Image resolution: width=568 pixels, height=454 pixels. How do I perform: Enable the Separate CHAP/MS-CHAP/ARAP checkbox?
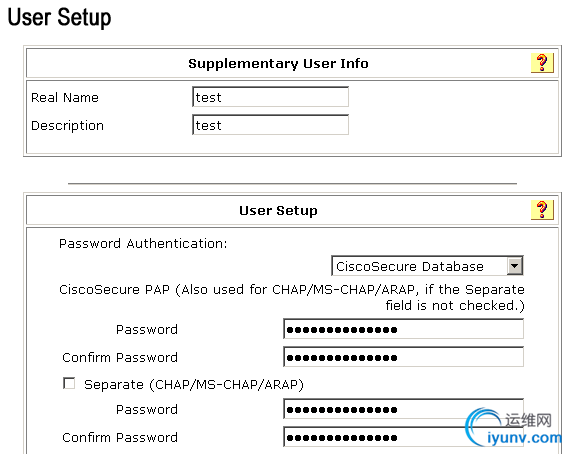click(x=69, y=383)
